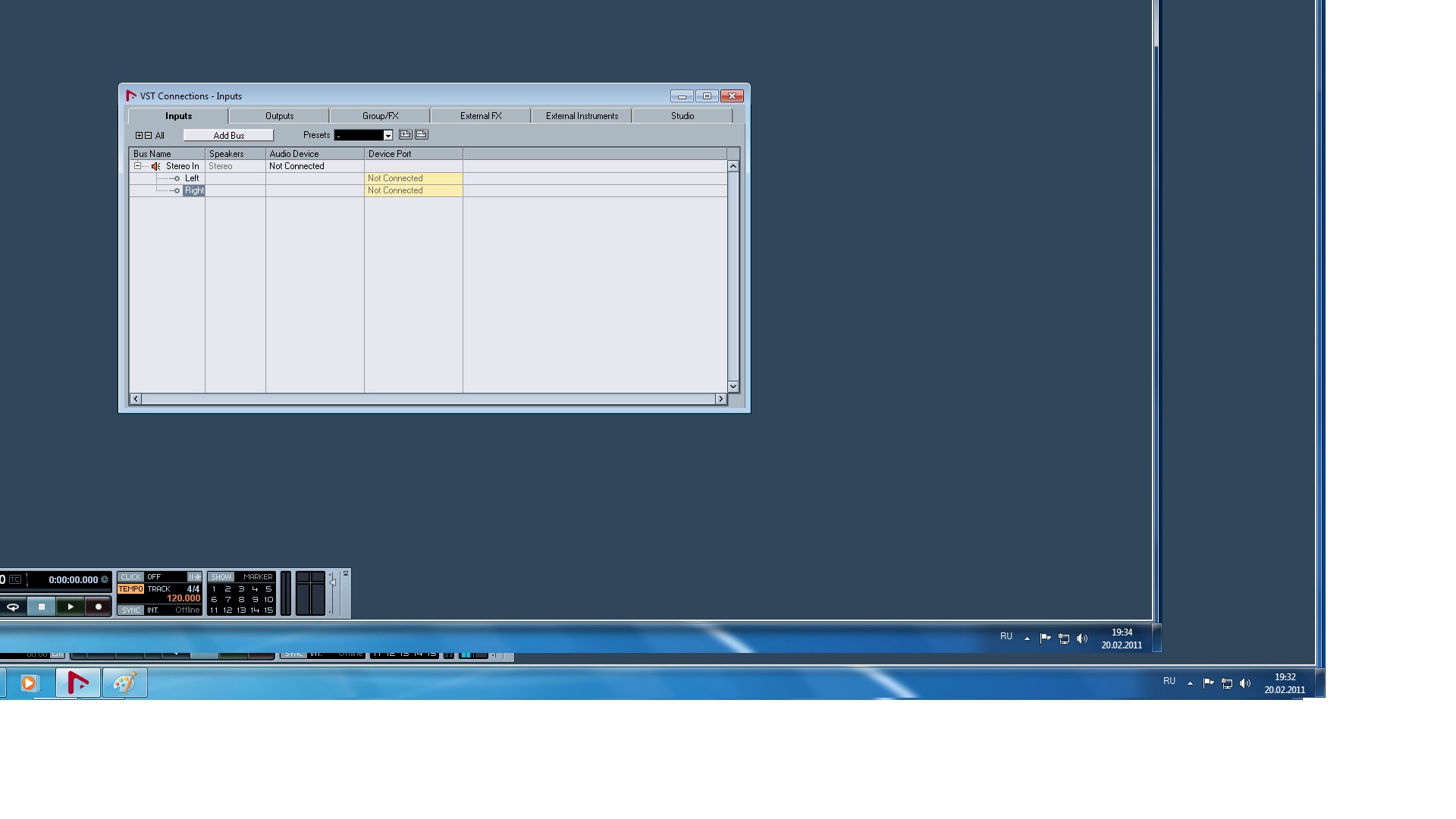Click the Cubase icon in the taskbar

[x=78, y=683]
